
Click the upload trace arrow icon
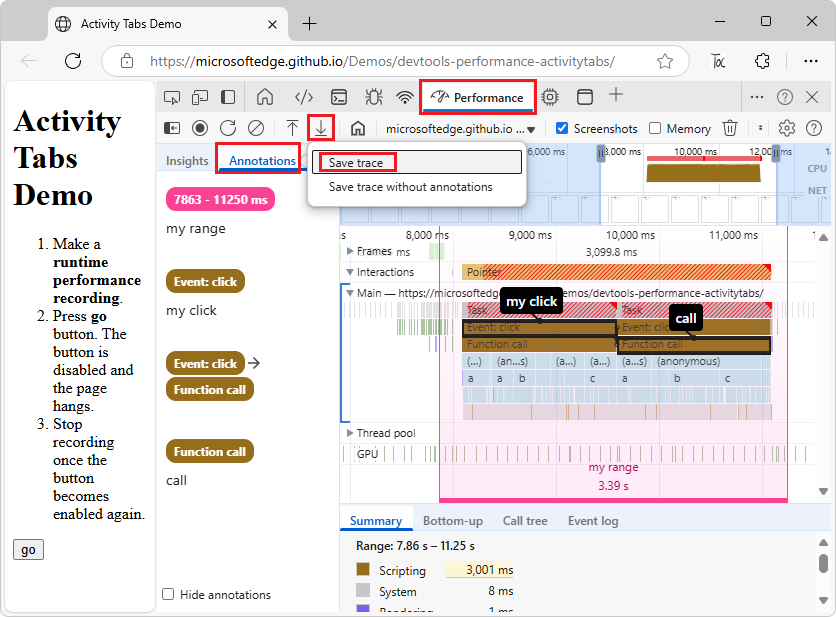292,128
